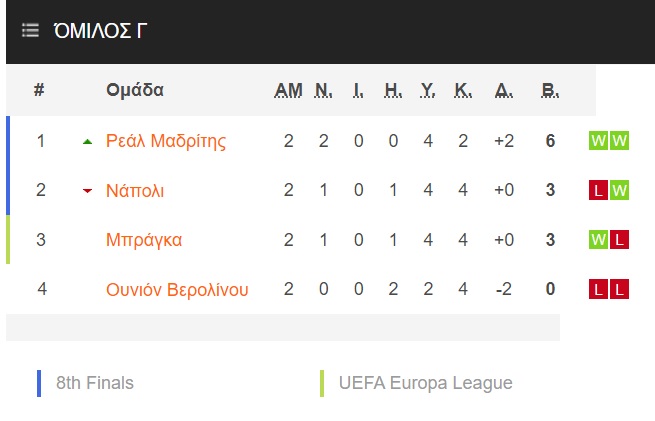The height and width of the screenshot is (421, 655).
Task: Click the red L badge in Μπράγκα row
Action: coord(619,240)
